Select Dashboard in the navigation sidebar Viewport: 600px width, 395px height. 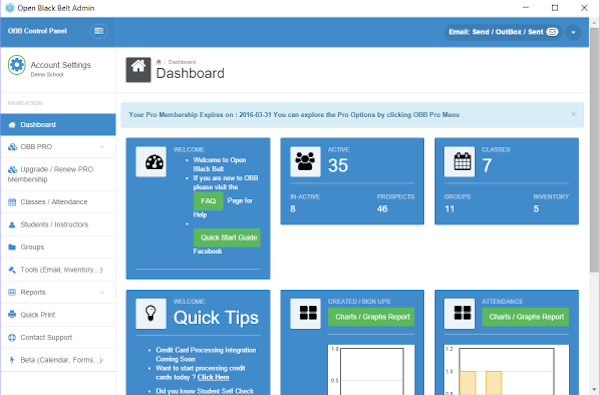[x=58, y=124]
